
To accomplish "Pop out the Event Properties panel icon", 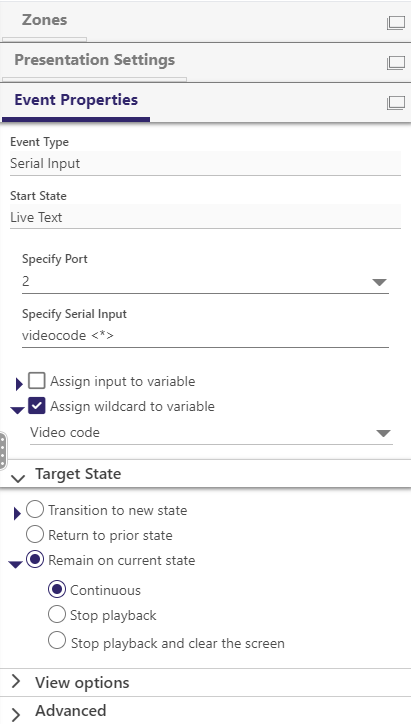I will tap(396, 103).
